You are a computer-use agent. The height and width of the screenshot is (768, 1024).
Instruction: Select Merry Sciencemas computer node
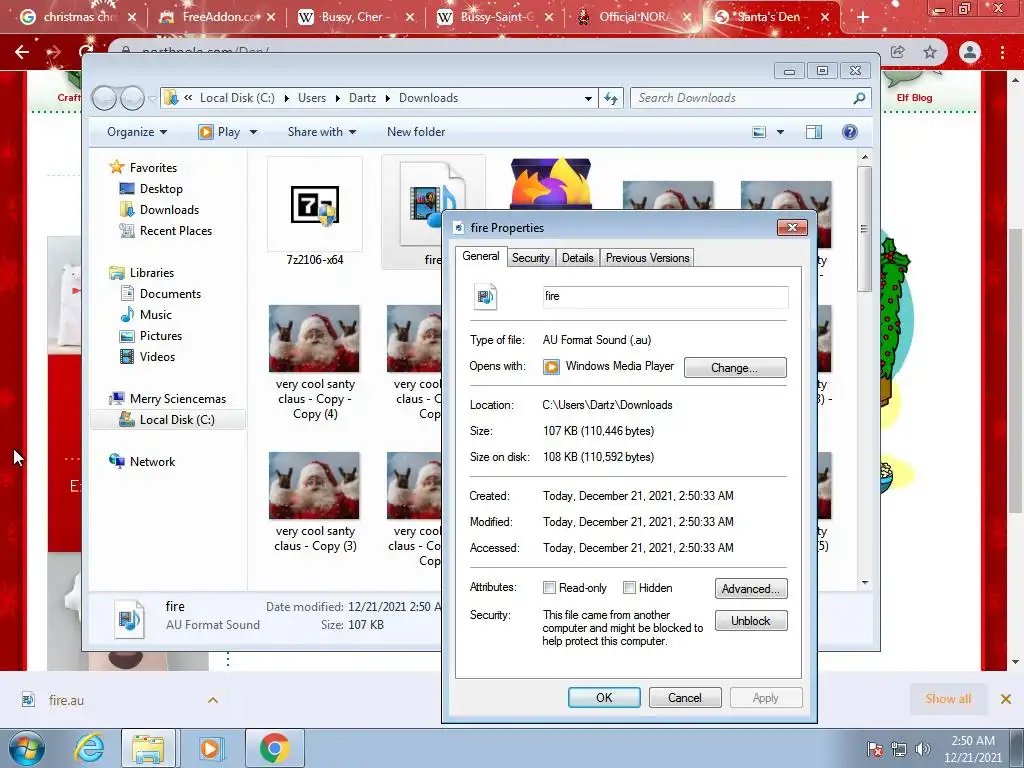177,399
